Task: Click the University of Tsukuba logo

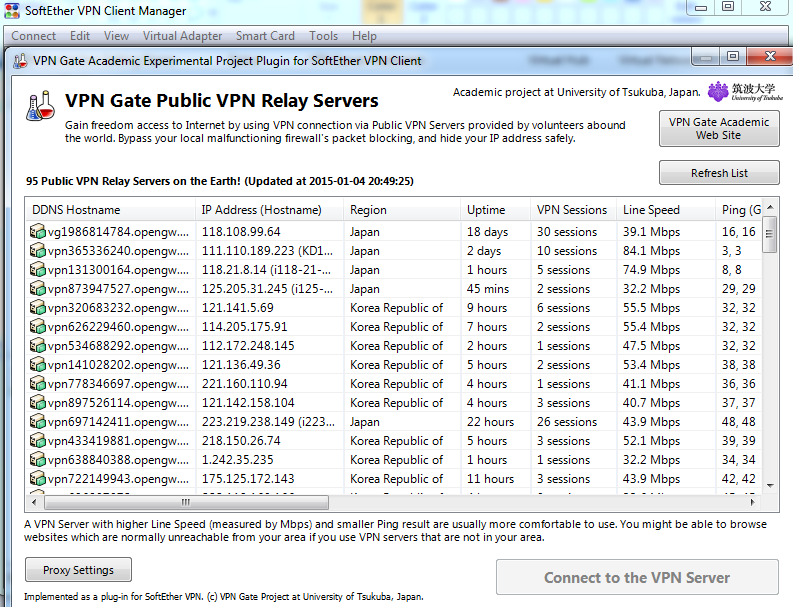Action: (x=745, y=92)
